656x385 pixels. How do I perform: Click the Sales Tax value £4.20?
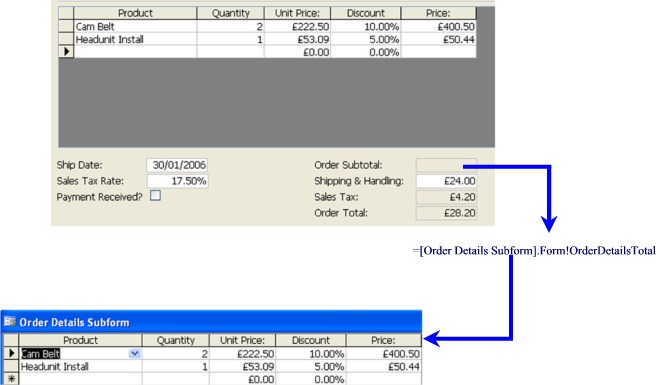click(x=446, y=197)
